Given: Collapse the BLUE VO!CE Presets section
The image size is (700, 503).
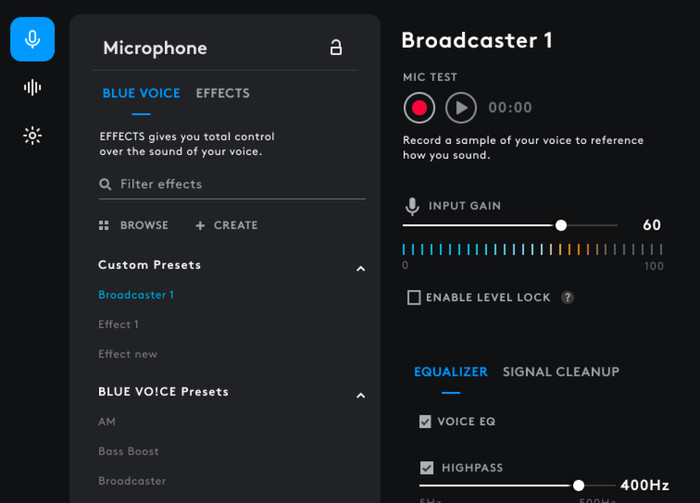Looking at the screenshot, I should coord(361,395).
